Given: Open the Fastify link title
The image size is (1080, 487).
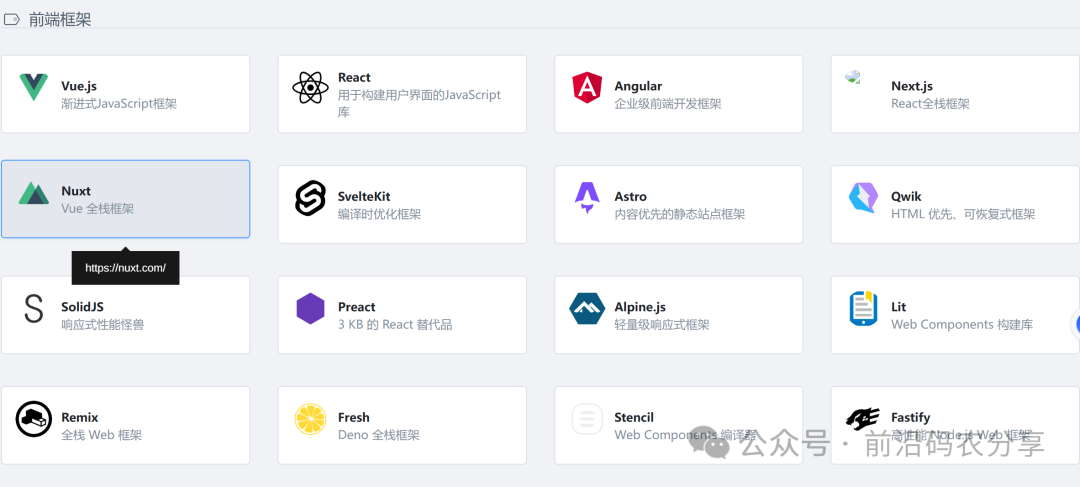Looking at the screenshot, I should tap(911, 417).
